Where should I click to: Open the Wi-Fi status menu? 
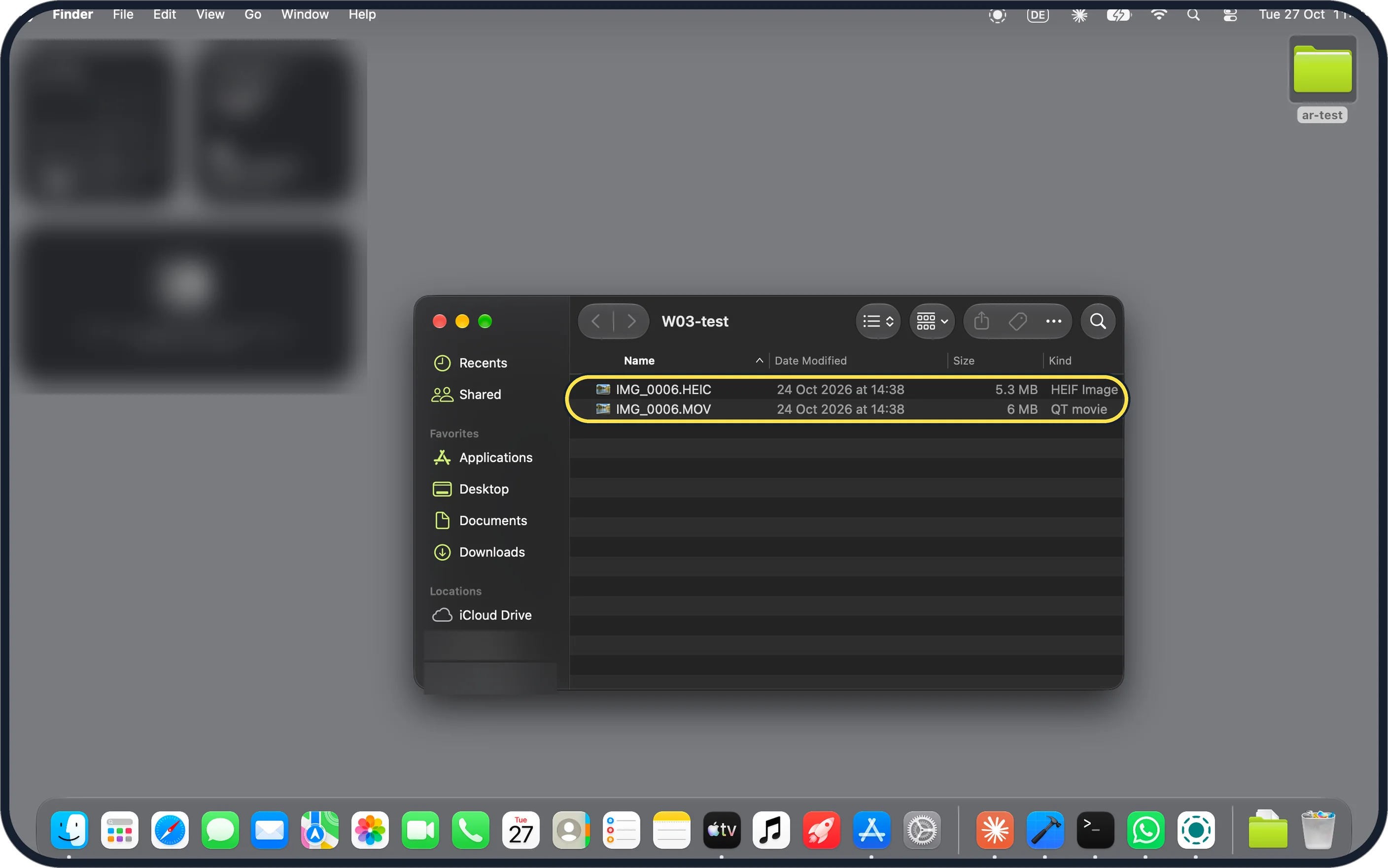[x=1158, y=15]
